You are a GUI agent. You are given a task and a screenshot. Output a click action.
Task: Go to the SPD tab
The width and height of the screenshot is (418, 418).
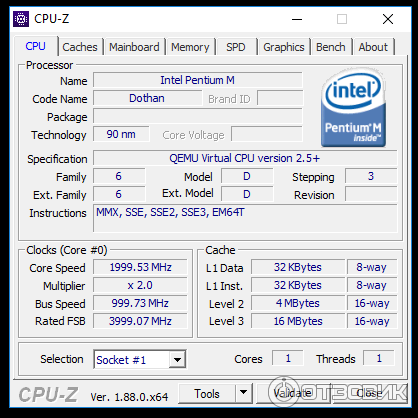pyautogui.click(x=236, y=47)
